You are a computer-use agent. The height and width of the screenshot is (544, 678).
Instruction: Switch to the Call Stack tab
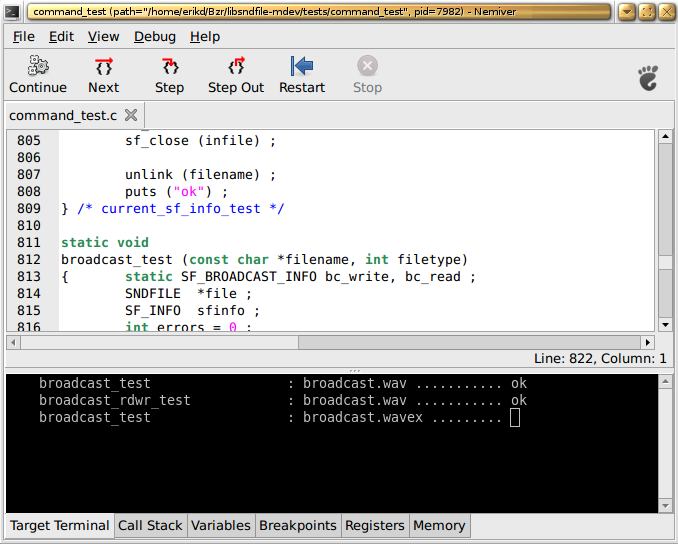(150, 525)
